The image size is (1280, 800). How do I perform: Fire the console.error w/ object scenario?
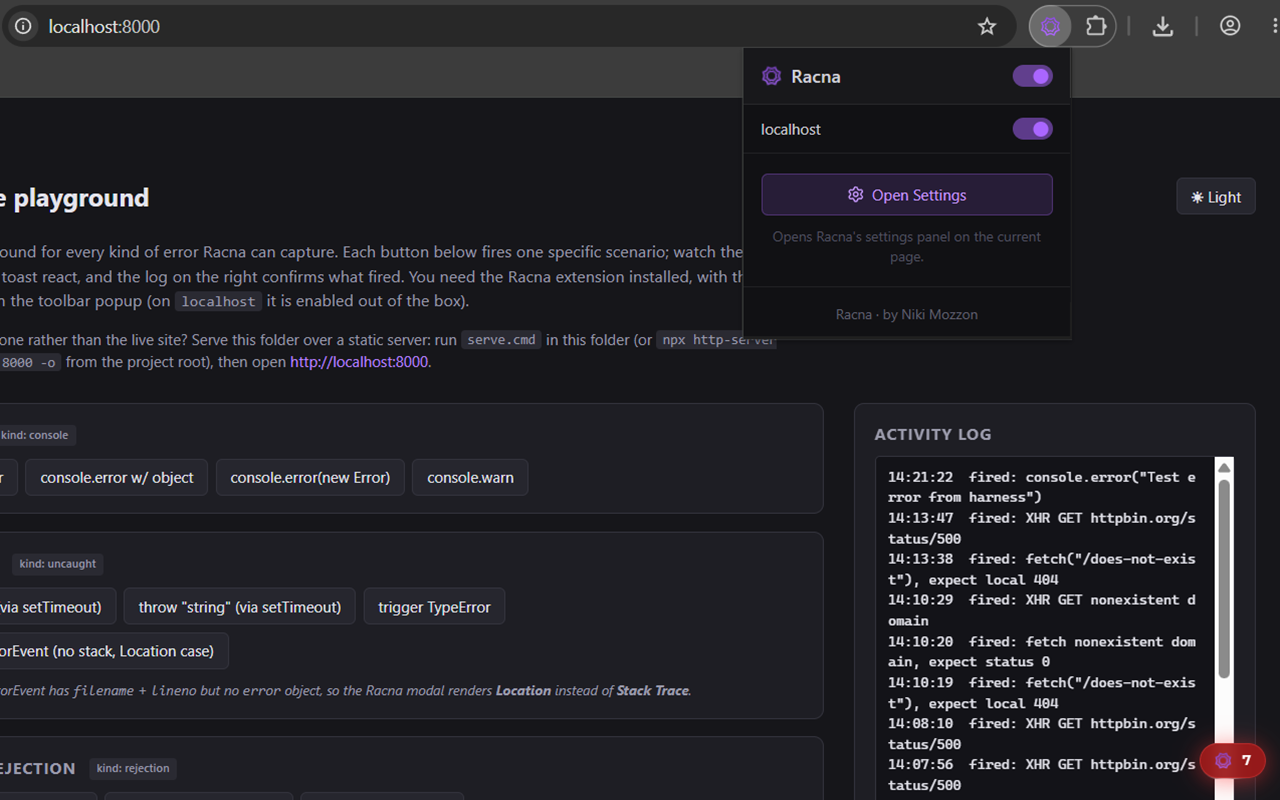[117, 478]
